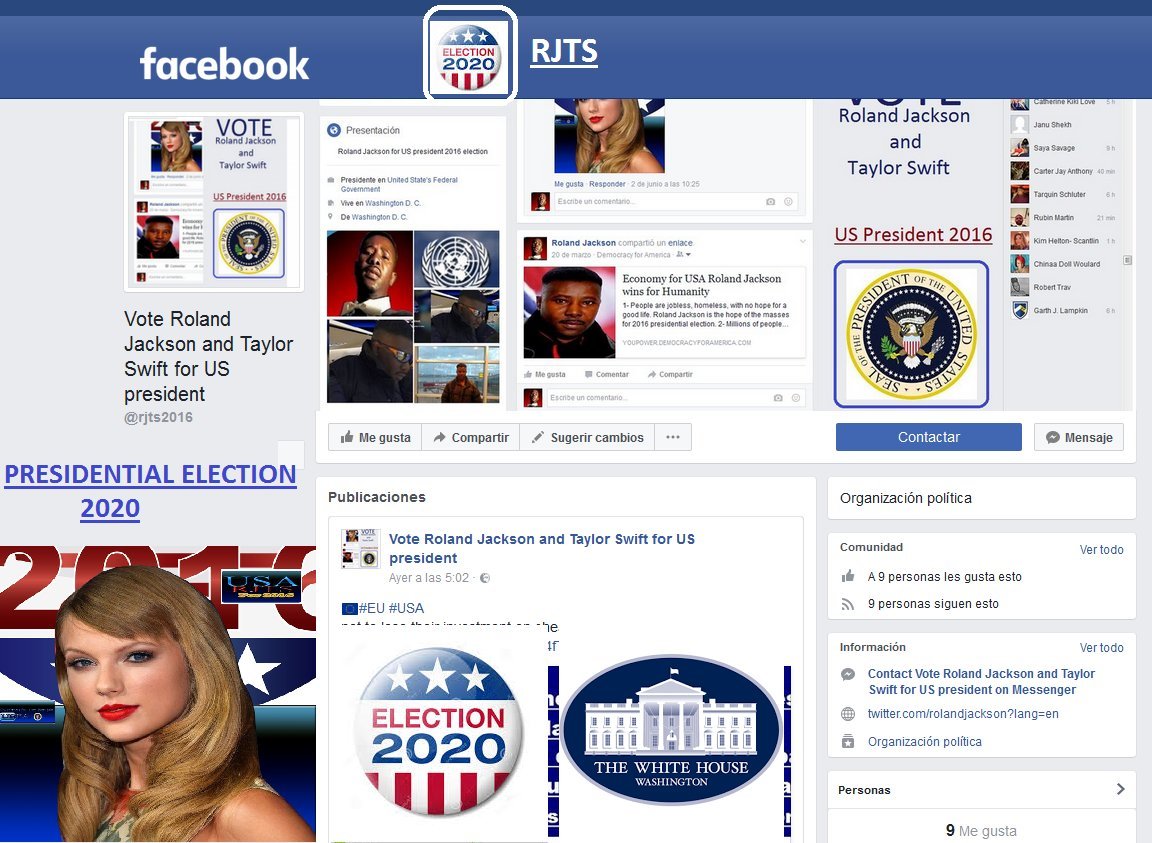This screenshot has height=843, width=1152.
Task: Click the Contactar button
Action: pyautogui.click(x=929, y=437)
